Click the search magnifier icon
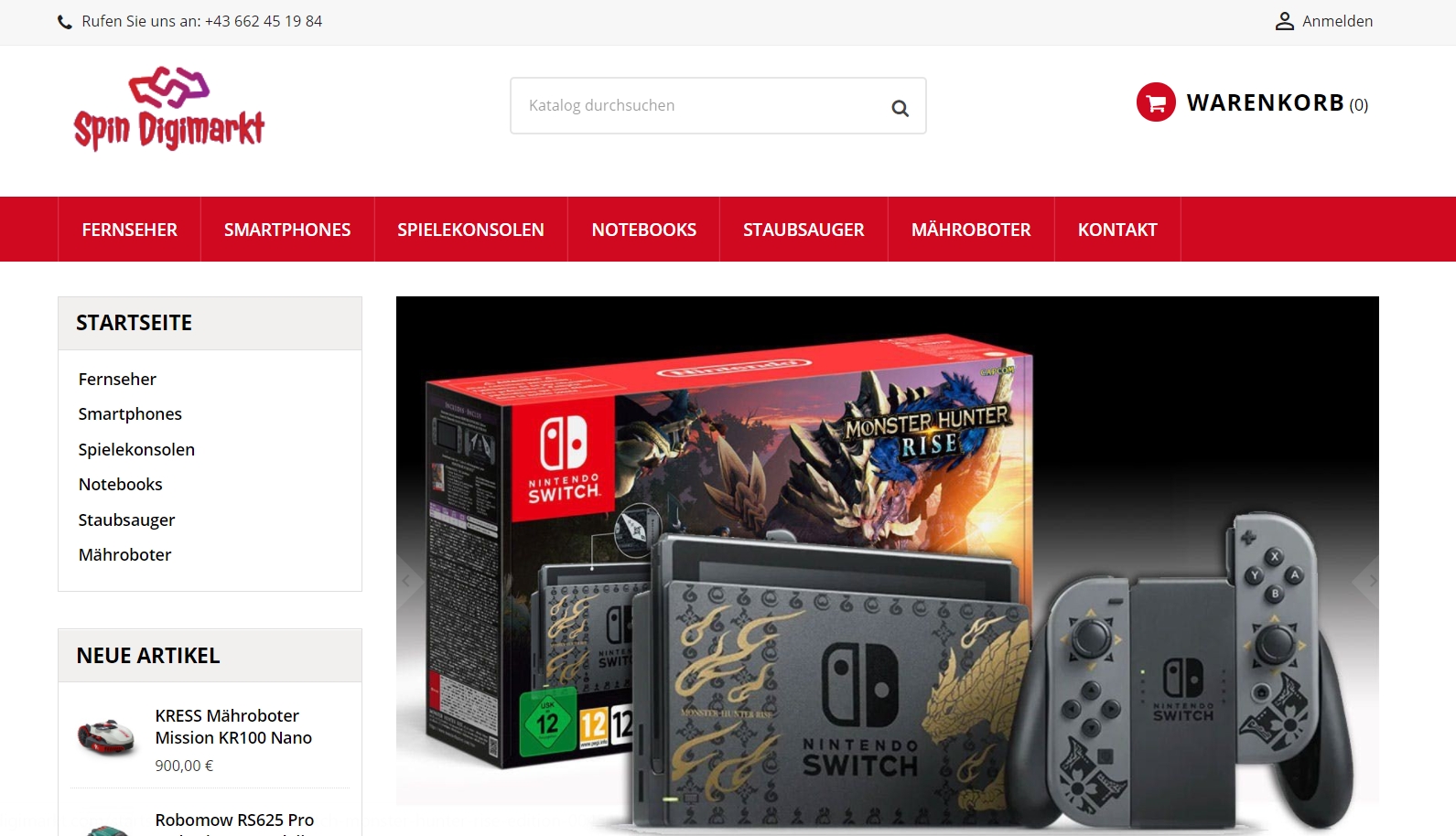 tap(900, 108)
